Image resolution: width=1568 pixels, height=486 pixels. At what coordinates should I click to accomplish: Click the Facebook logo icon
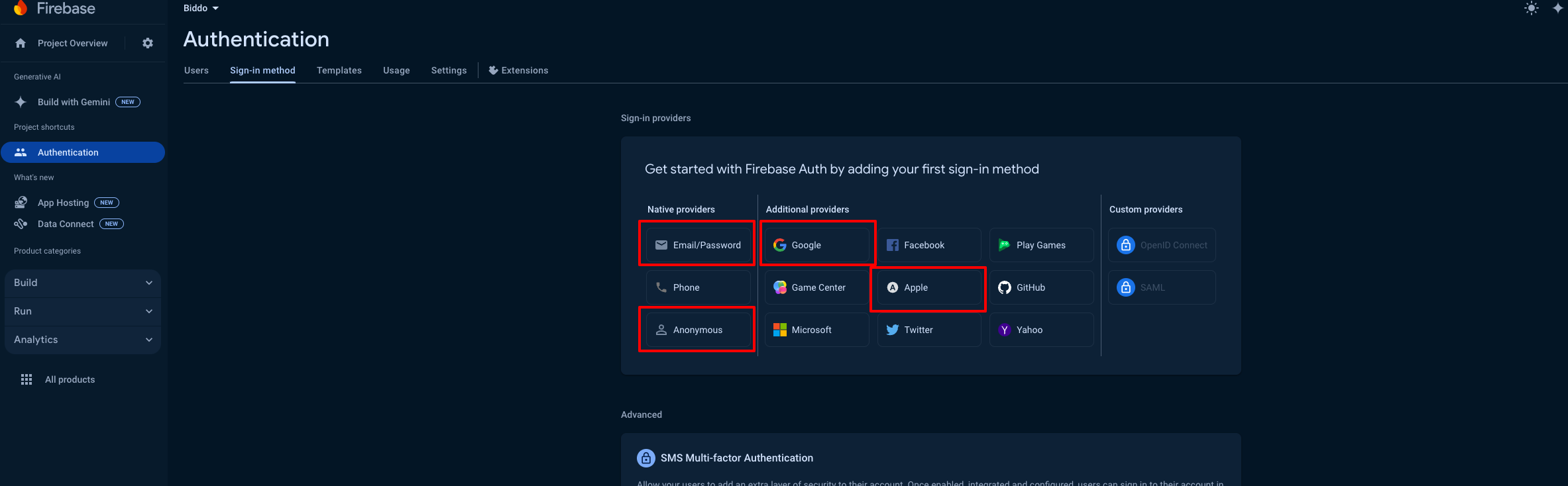coord(893,245)
